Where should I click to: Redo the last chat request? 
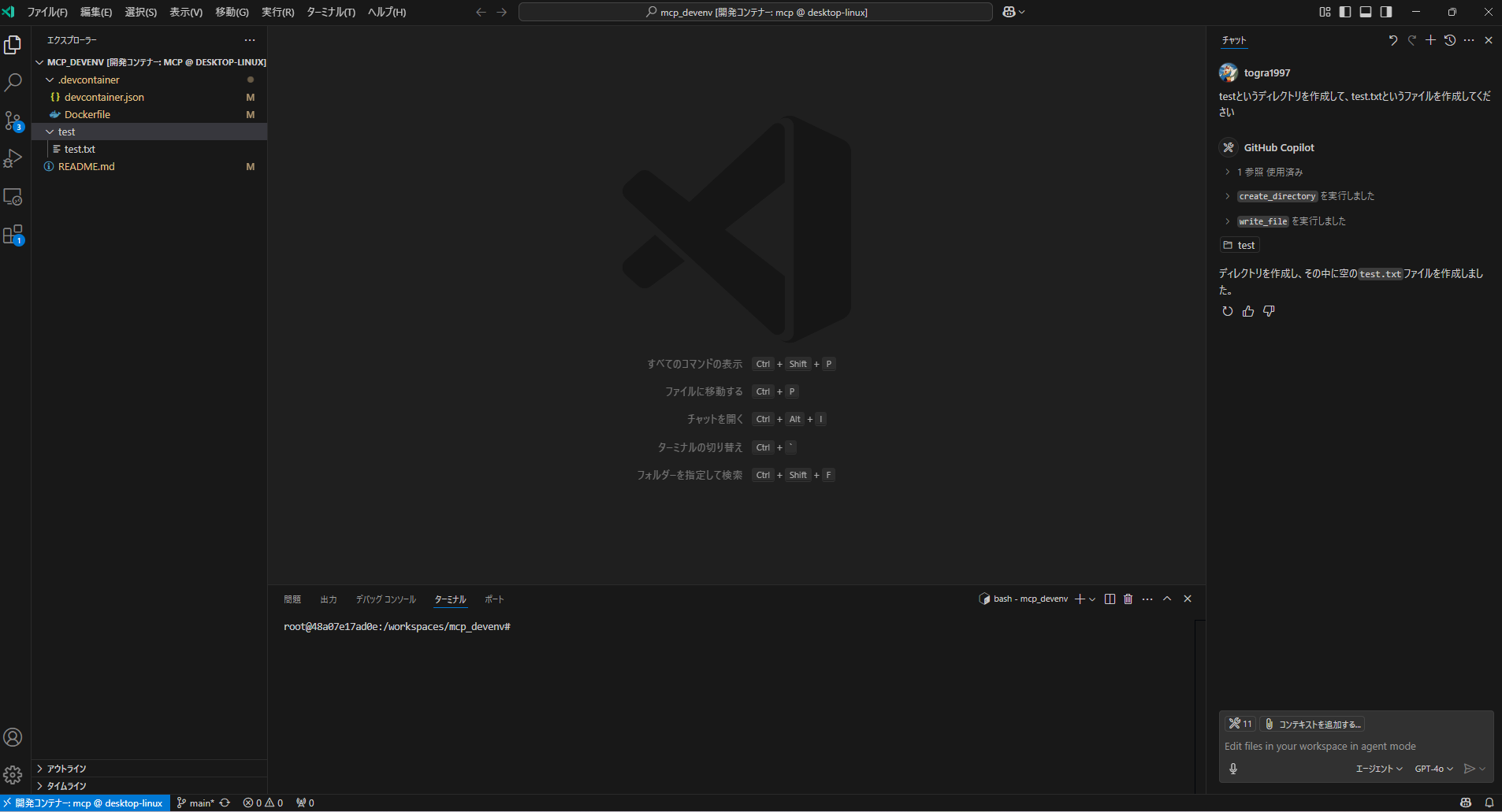(x=1411, y=40)
